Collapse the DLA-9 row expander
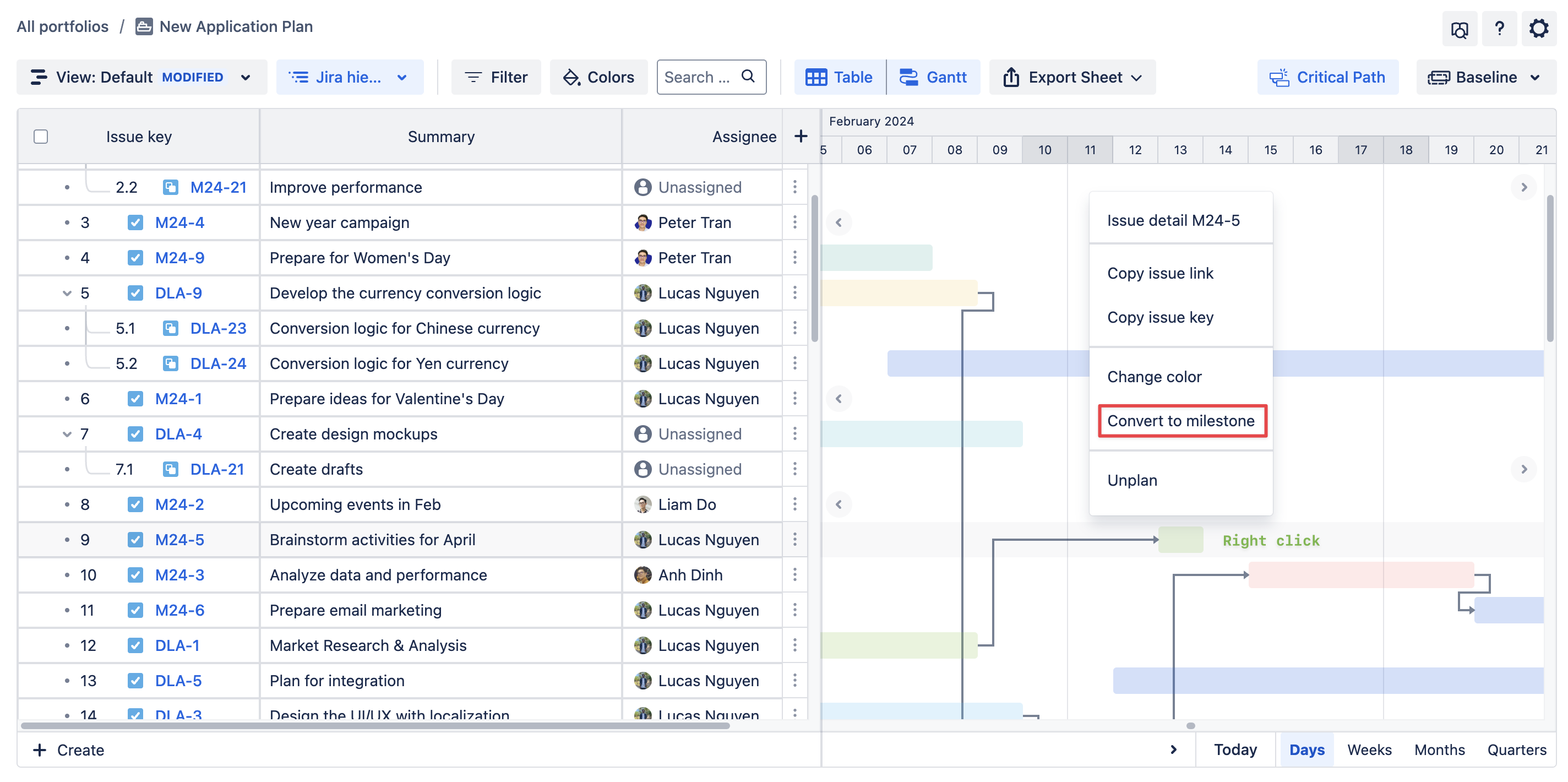Screen dimensions: 1568x782 pyautogui.click(x=67, y=293)
